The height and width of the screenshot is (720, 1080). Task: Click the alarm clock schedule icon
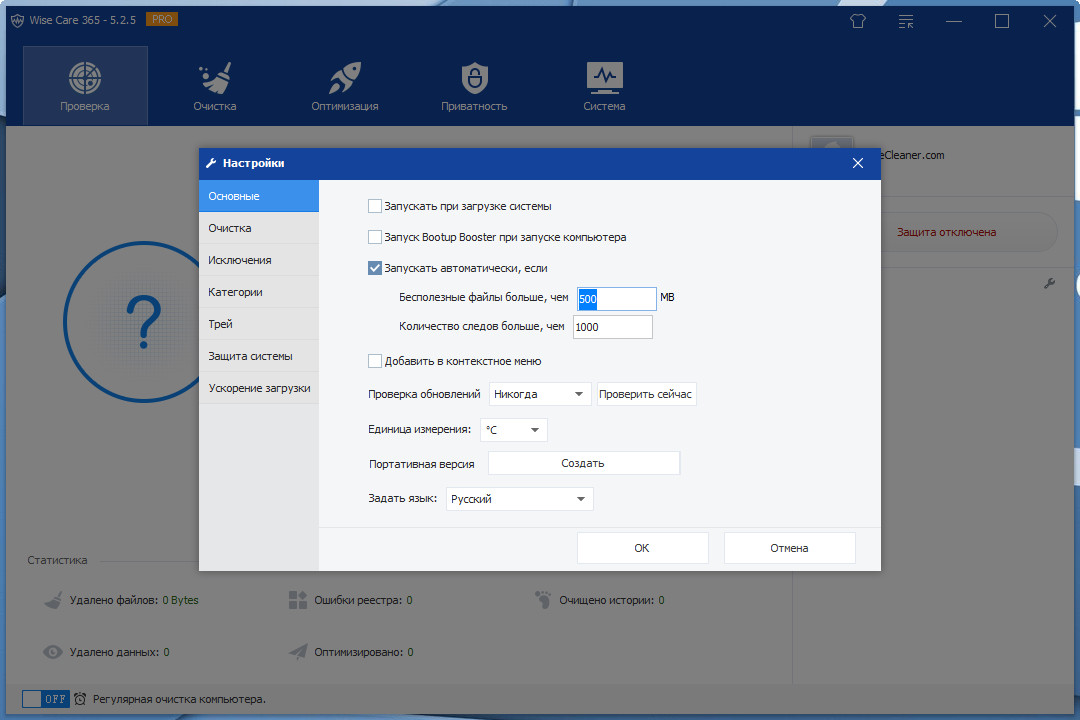pos(80,699)
